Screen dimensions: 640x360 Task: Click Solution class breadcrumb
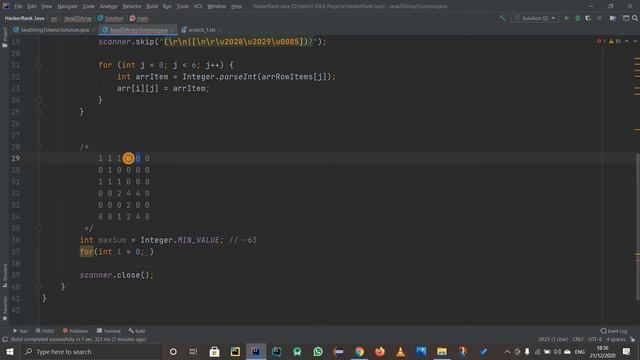(111, 18)
